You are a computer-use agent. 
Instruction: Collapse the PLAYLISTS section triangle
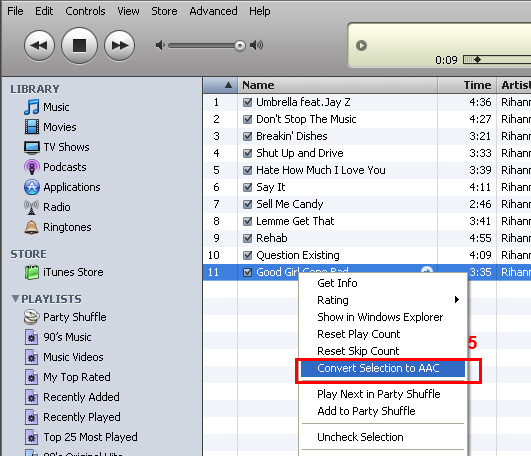(15, 299)
